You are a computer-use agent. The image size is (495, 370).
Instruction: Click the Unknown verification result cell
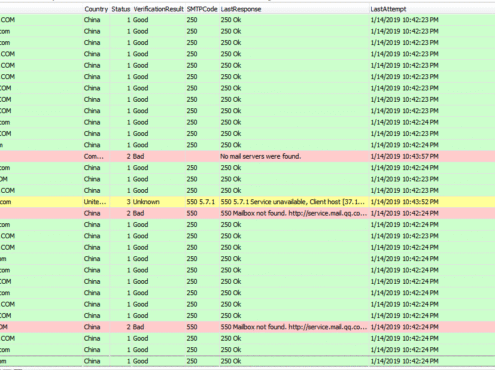point(146,202)
